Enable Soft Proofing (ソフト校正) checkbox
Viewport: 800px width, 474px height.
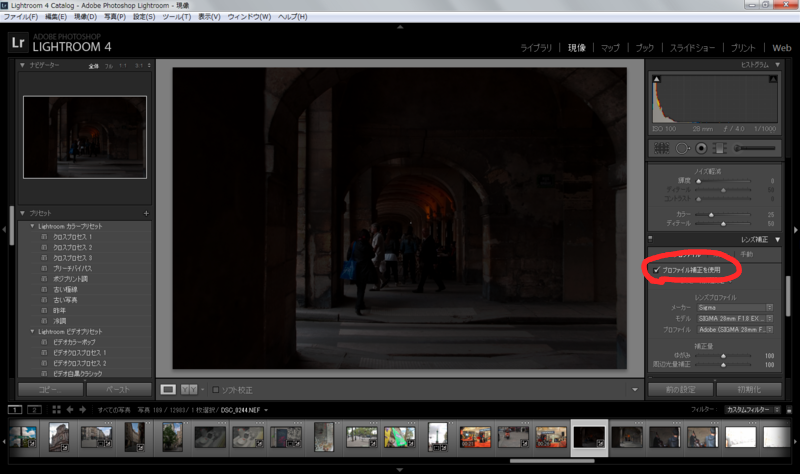(x=216, y=390)
